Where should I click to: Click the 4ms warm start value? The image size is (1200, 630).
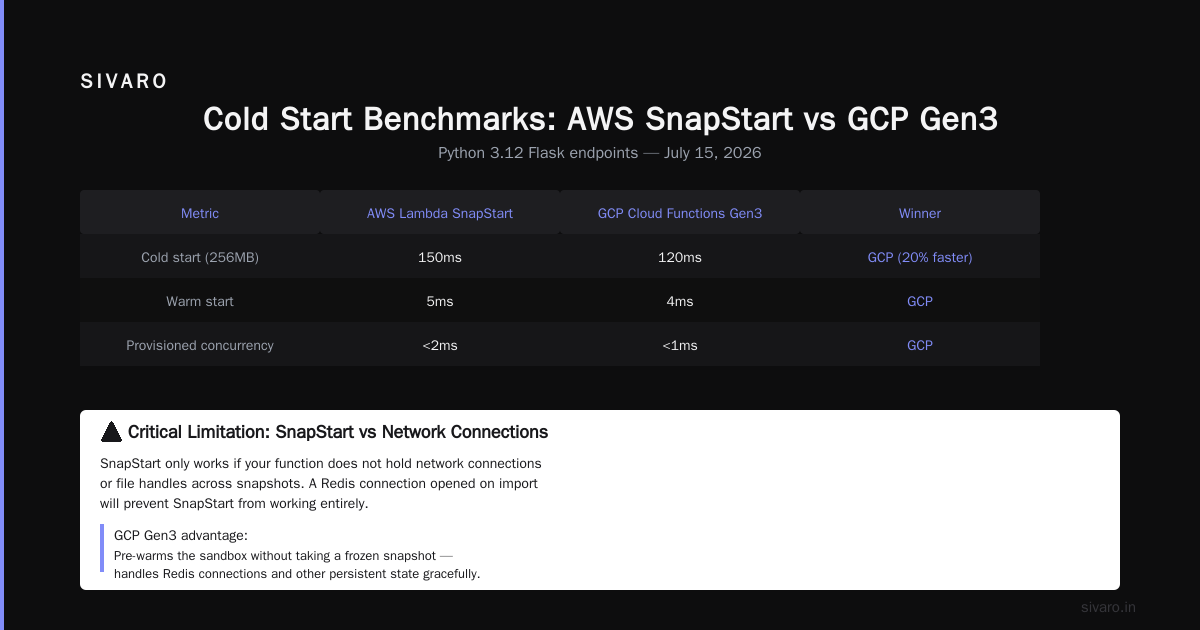tap(680, 301)
